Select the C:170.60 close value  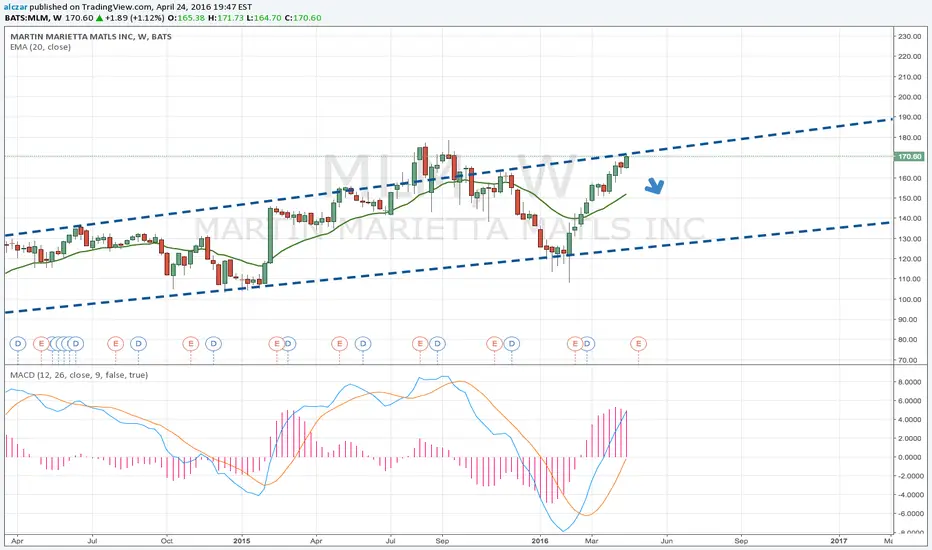tap(303, 18)
